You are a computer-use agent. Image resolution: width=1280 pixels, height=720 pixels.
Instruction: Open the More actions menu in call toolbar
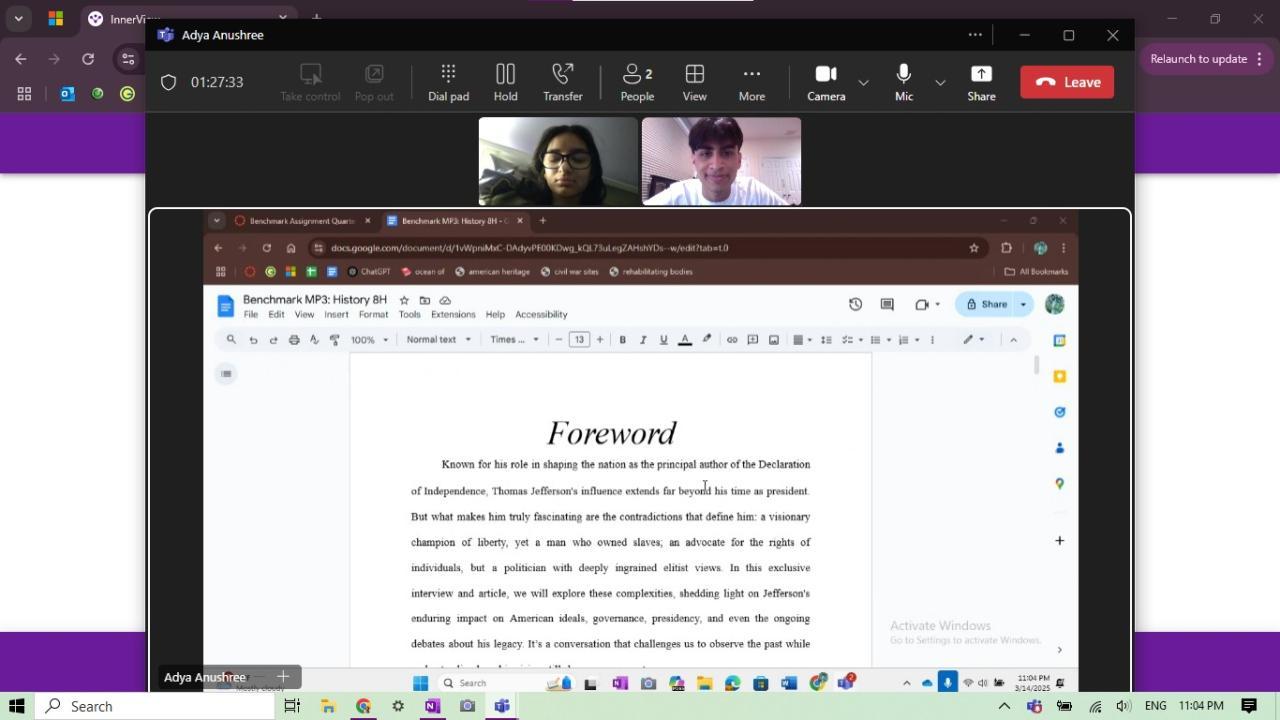point(752,82)
